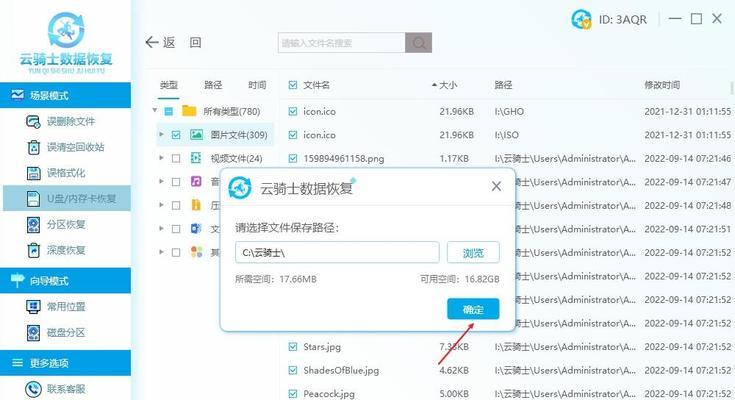Click the 路径 column header in file list
The image size is (735, 400).
pyautogui.click(x=503, y=85)
